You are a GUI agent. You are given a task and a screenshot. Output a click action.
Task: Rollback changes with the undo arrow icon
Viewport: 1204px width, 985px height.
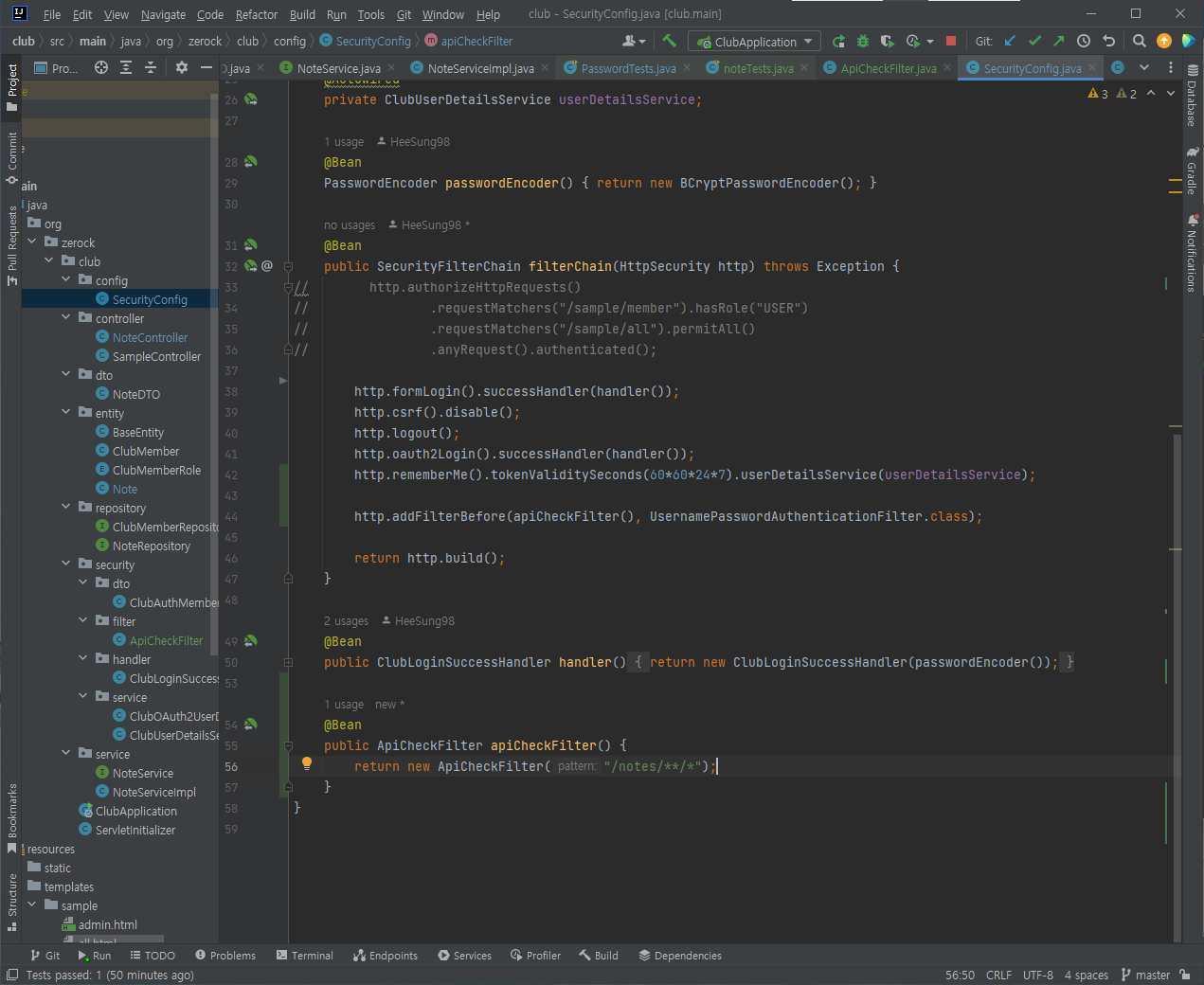(1109, 41)
